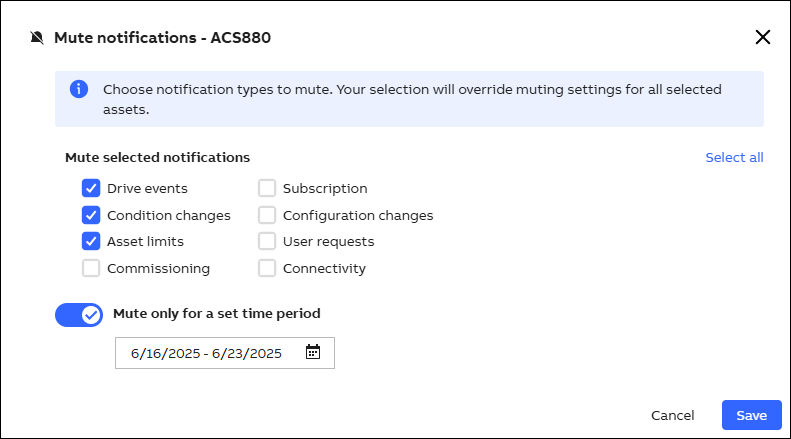This screenshot has height=439, width=791.
Task: Click the Select all link
Action: click(734, 157)
